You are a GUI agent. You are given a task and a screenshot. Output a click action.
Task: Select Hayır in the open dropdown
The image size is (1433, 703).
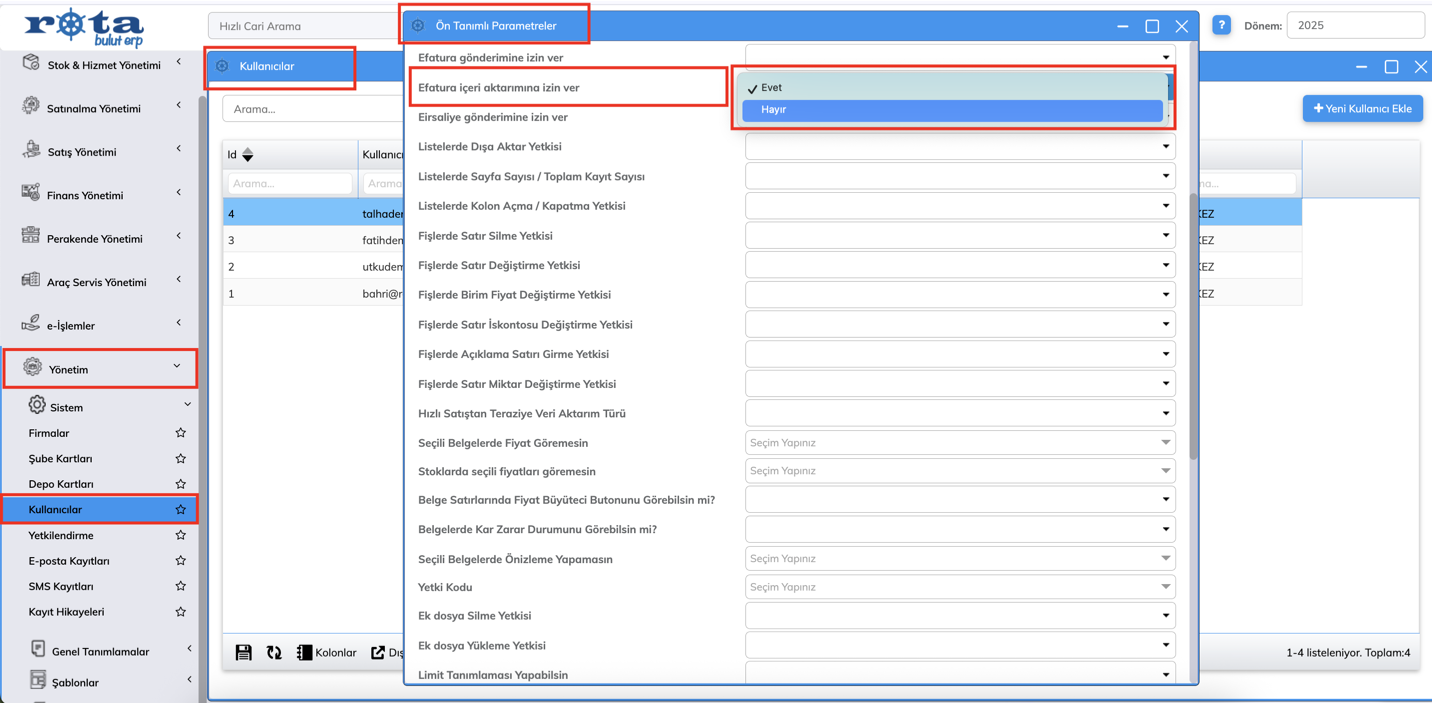[952, 110]
